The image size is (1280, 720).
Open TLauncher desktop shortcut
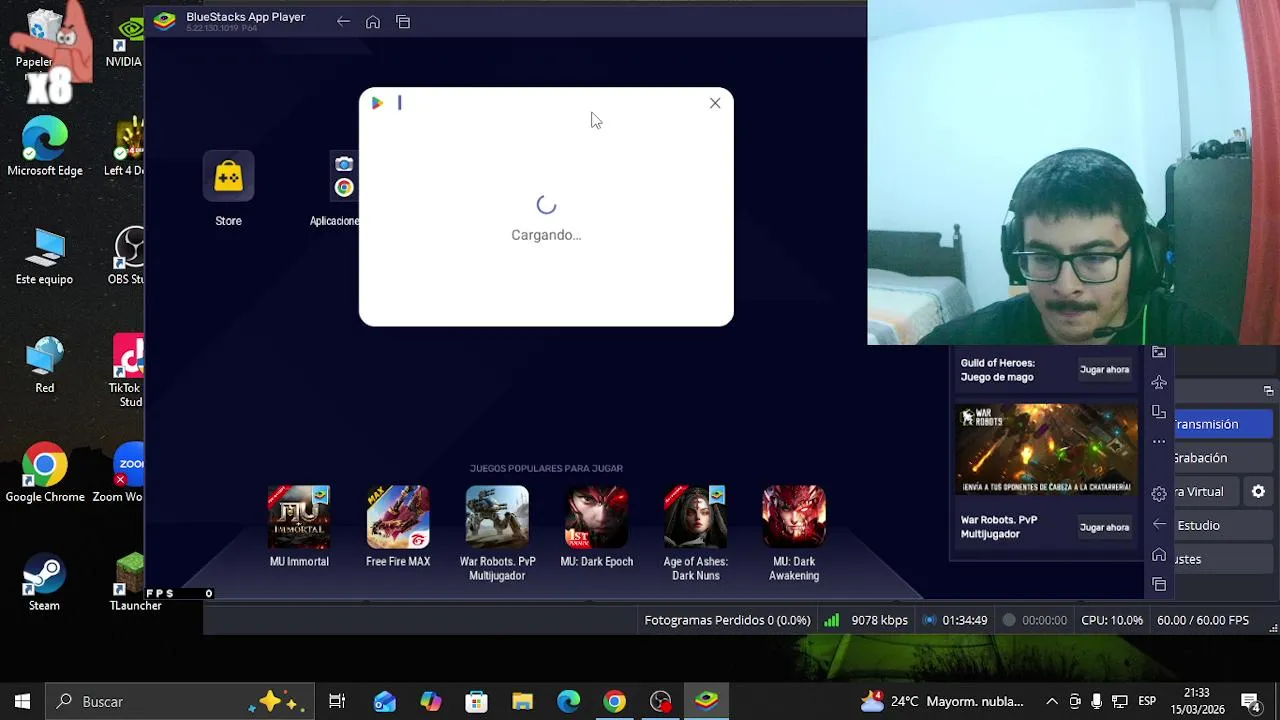[130, 583]
